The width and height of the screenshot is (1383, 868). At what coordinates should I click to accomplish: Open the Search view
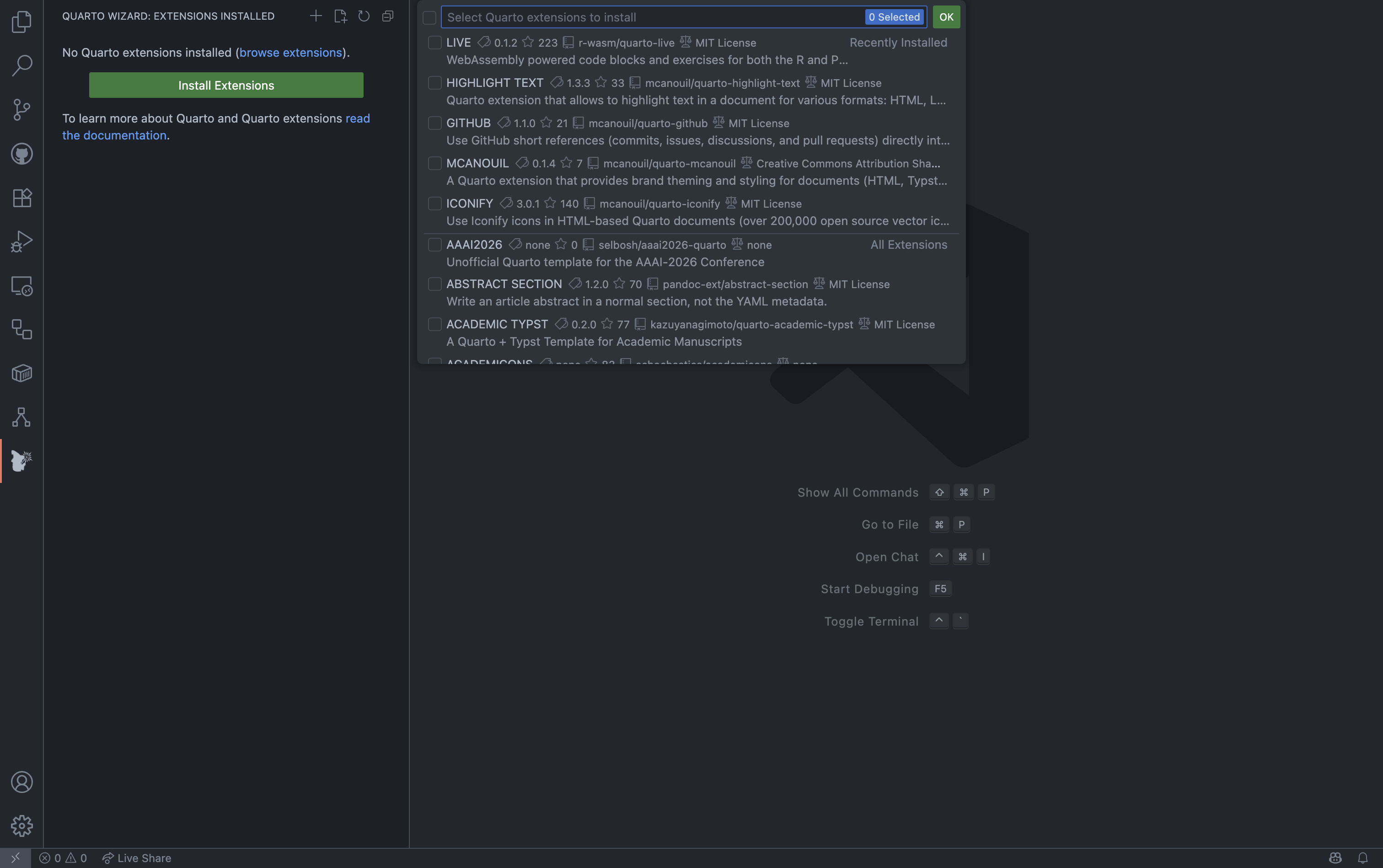point(22,65)
